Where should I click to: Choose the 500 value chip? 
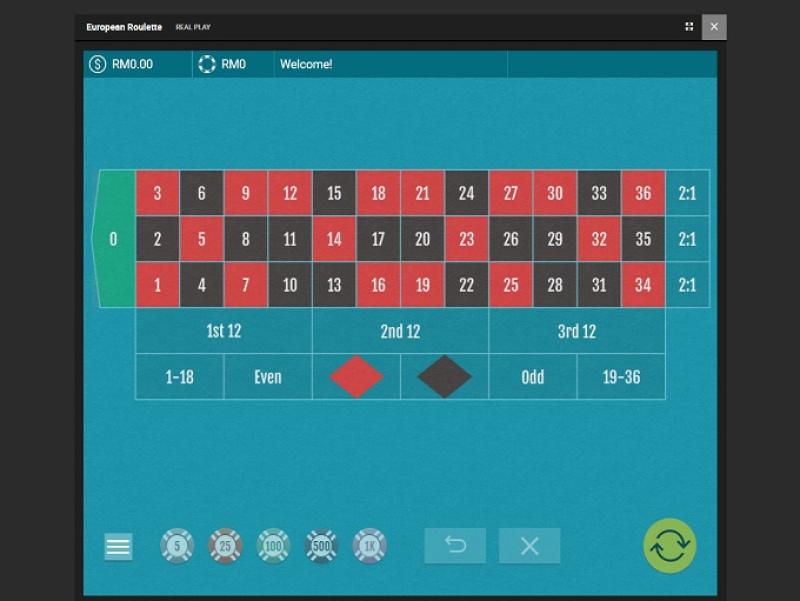321,546
